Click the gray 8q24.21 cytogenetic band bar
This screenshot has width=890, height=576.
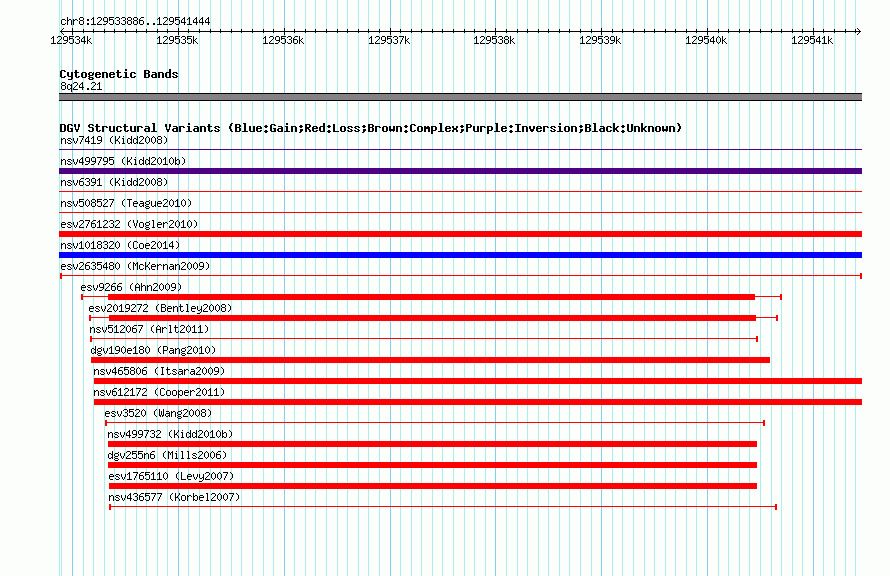[x=460, y=97]
